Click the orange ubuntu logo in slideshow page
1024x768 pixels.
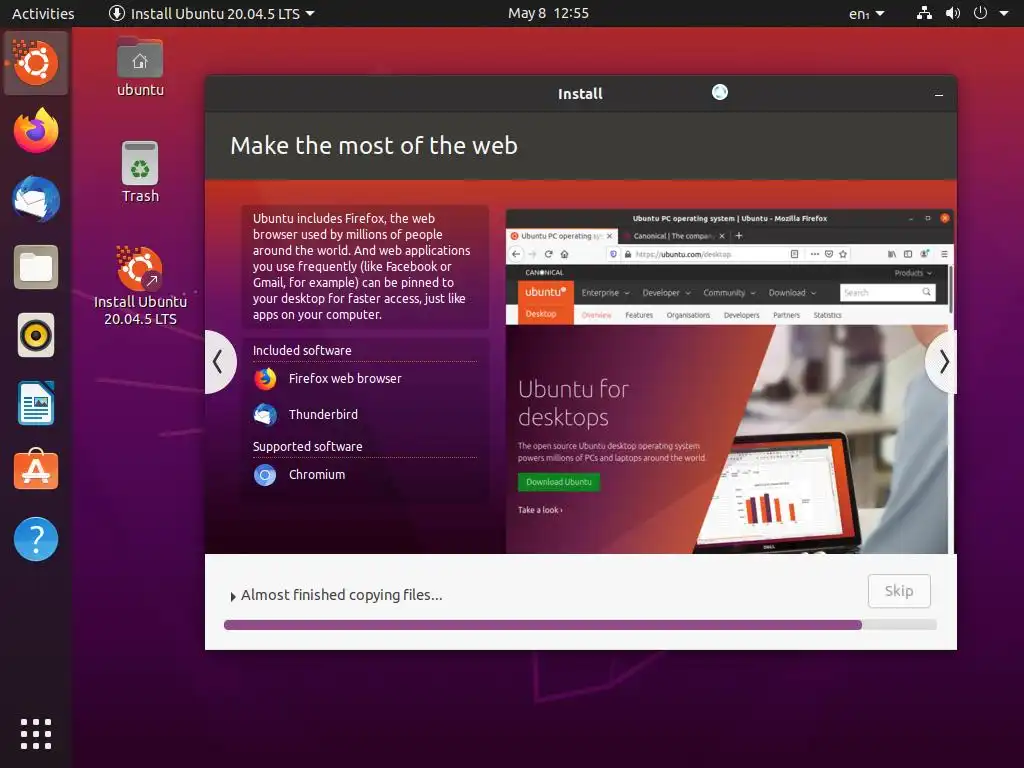tap(545, 293)
